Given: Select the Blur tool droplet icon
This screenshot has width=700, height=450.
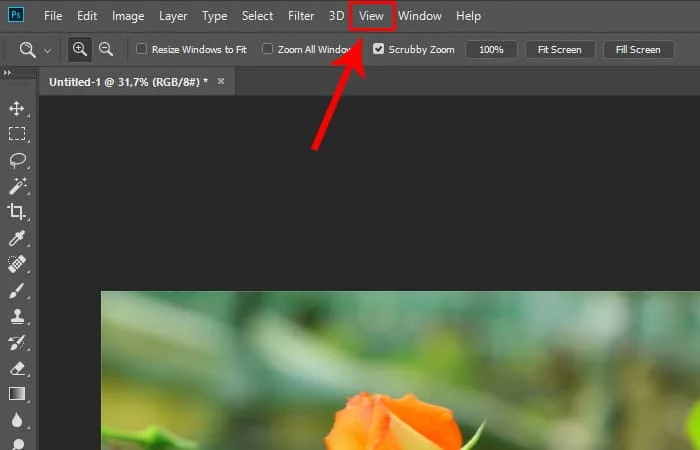Looking at the screenshot, I should (x=17, y=420).
